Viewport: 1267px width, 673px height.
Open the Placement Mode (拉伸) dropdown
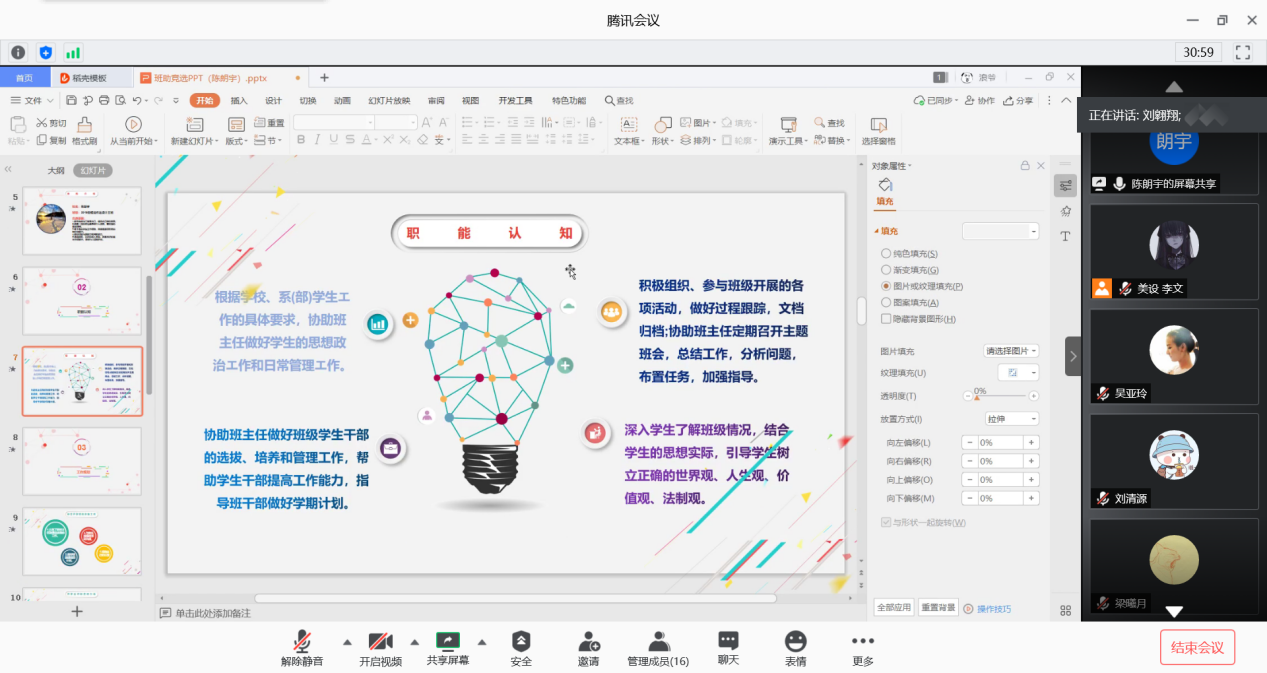[1012, 419]
